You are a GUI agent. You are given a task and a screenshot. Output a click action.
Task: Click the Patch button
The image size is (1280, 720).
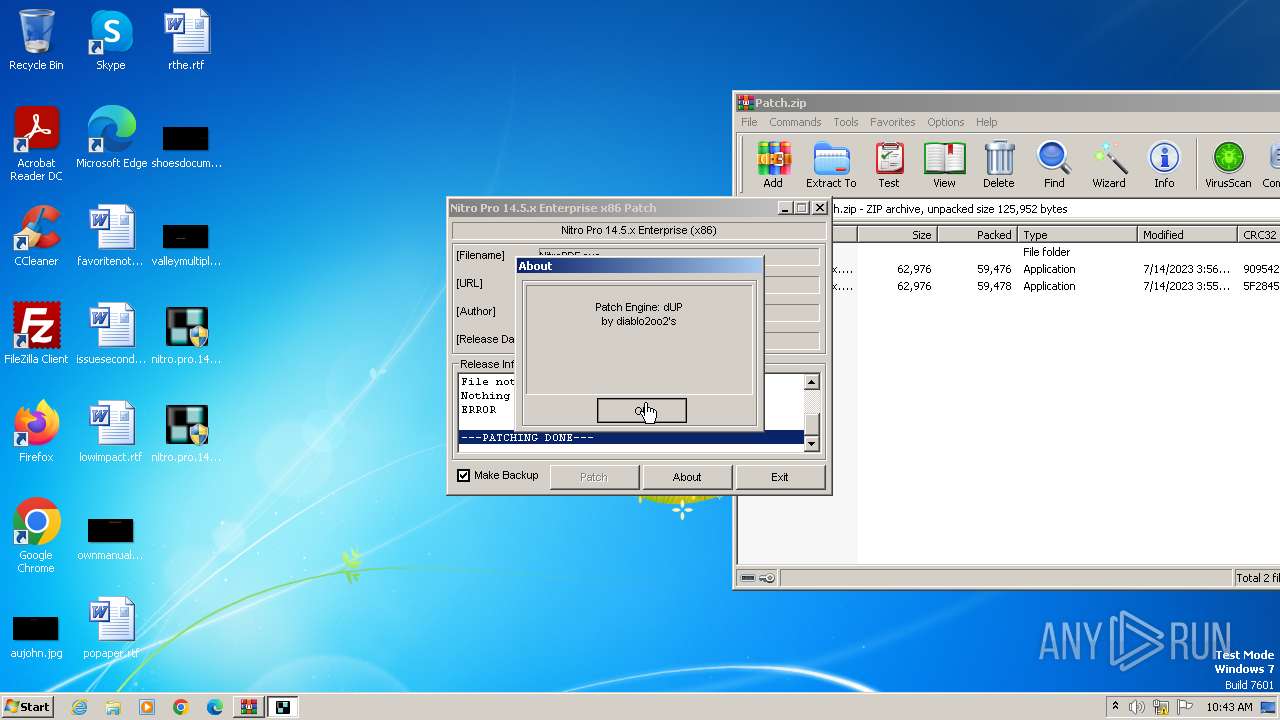tap(594, 477)
